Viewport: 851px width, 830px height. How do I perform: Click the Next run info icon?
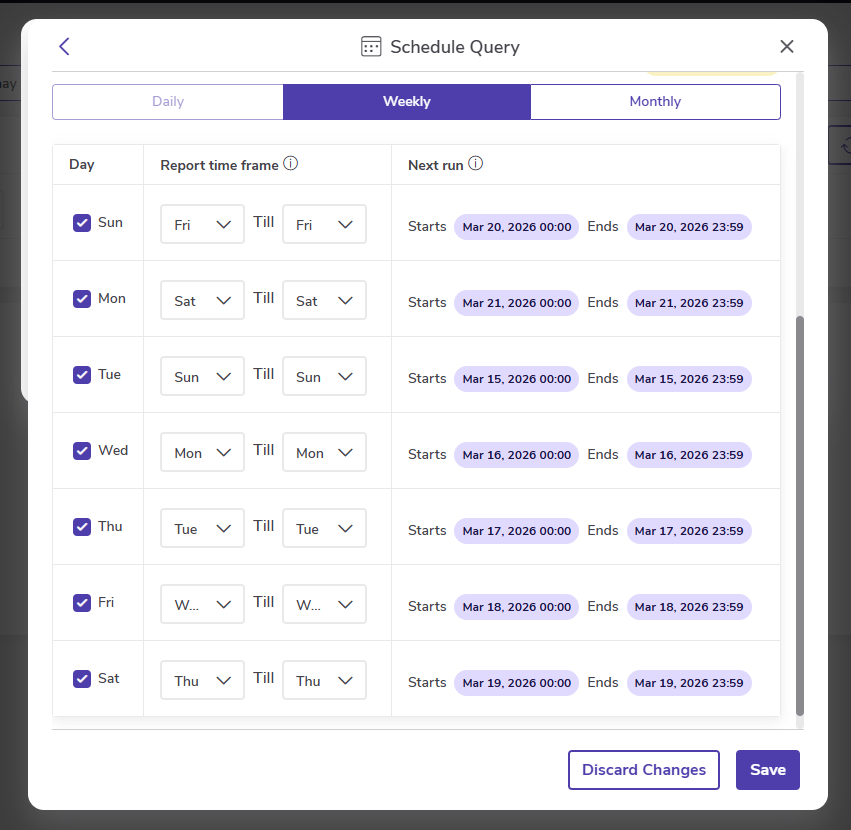[x=476, y=164]
